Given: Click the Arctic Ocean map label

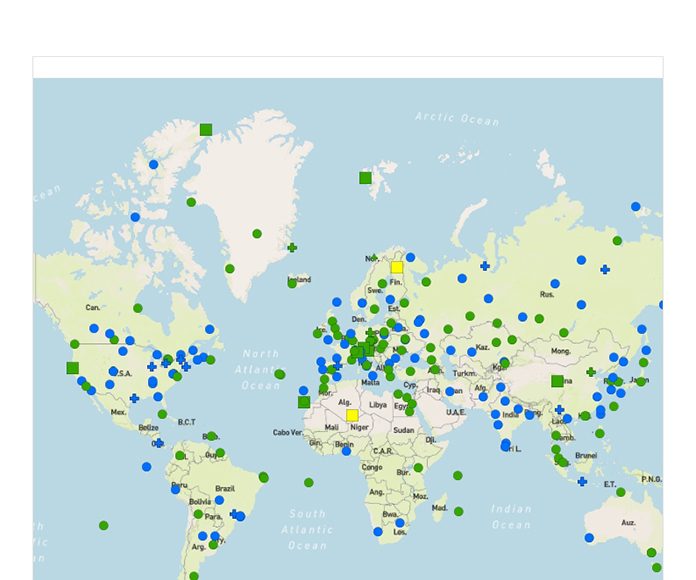Looking at the screenshot, I should [457, 119].
